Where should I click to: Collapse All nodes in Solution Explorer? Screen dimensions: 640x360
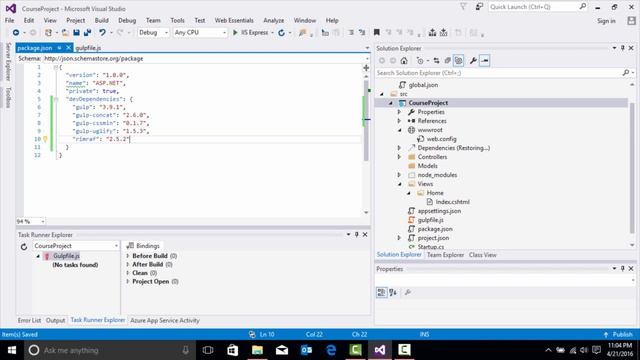click(x=447, y=61)
